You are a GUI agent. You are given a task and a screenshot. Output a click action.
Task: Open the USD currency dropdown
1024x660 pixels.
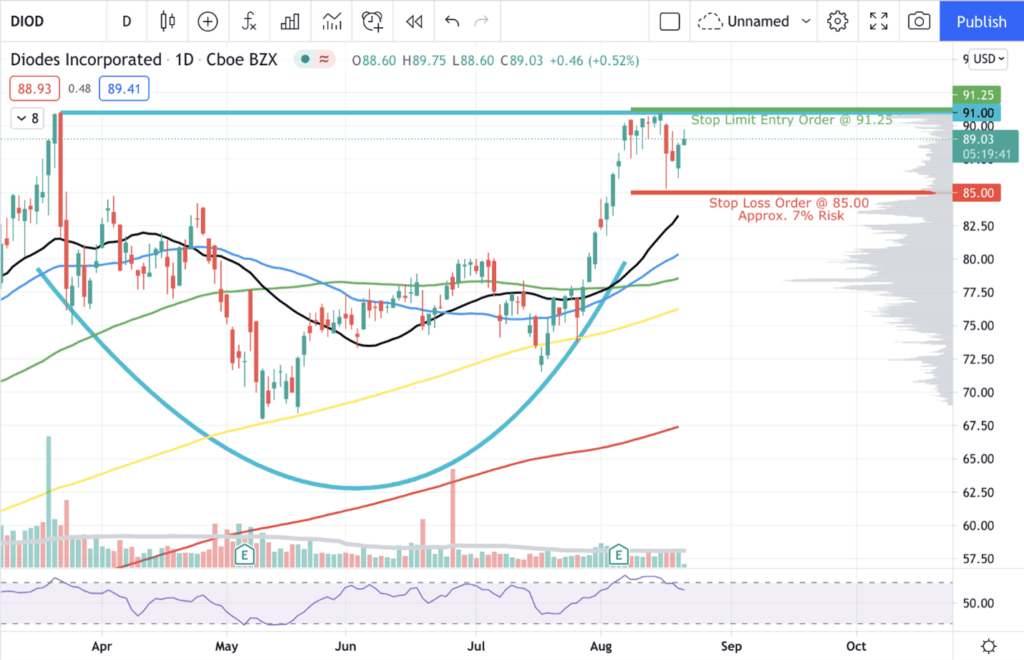coord(984,59)
